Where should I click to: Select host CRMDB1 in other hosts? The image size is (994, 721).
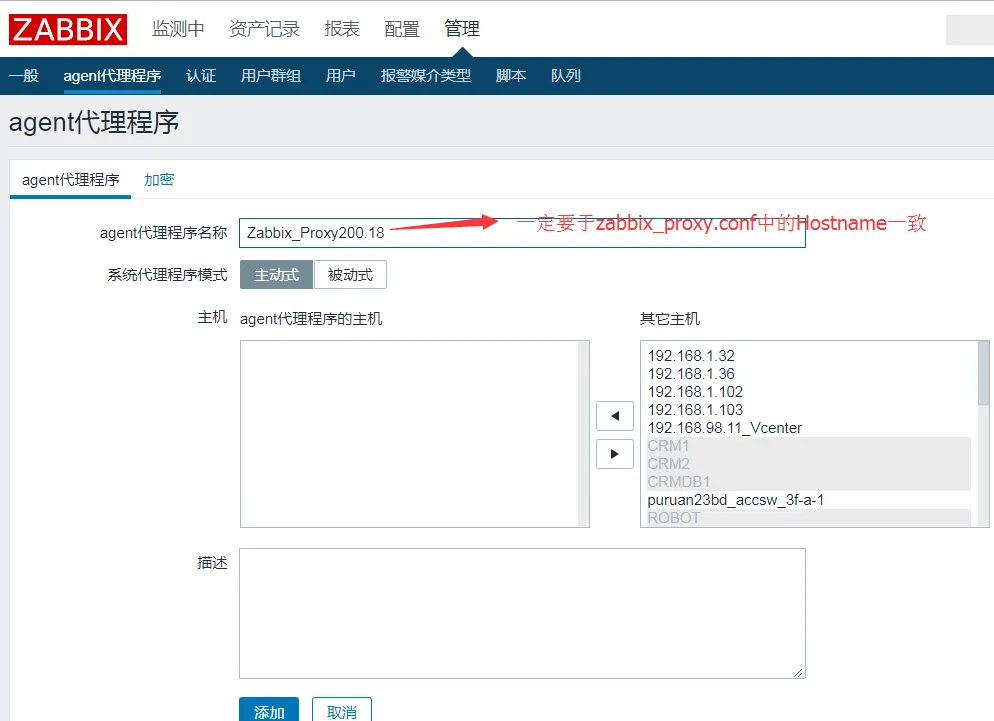point(808,482)
